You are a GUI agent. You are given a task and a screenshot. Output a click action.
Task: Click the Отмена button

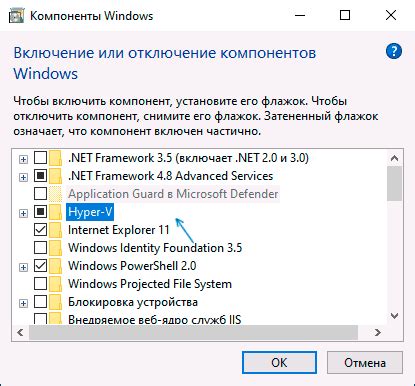pyautogui.click(x=365, y=362)
